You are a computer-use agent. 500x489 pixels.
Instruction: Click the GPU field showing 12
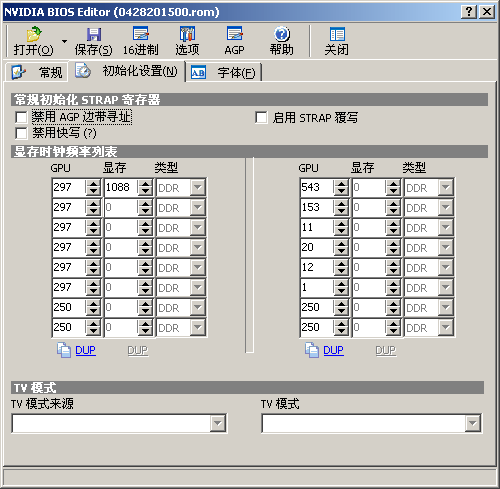[317, 267]
